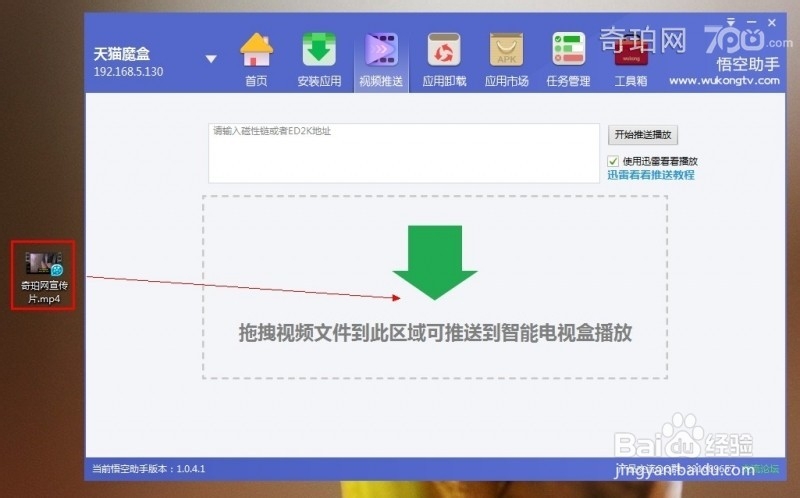Screen dimensions: 800x498
Task: Click the dashed video drop area
Action: [435, 287]
